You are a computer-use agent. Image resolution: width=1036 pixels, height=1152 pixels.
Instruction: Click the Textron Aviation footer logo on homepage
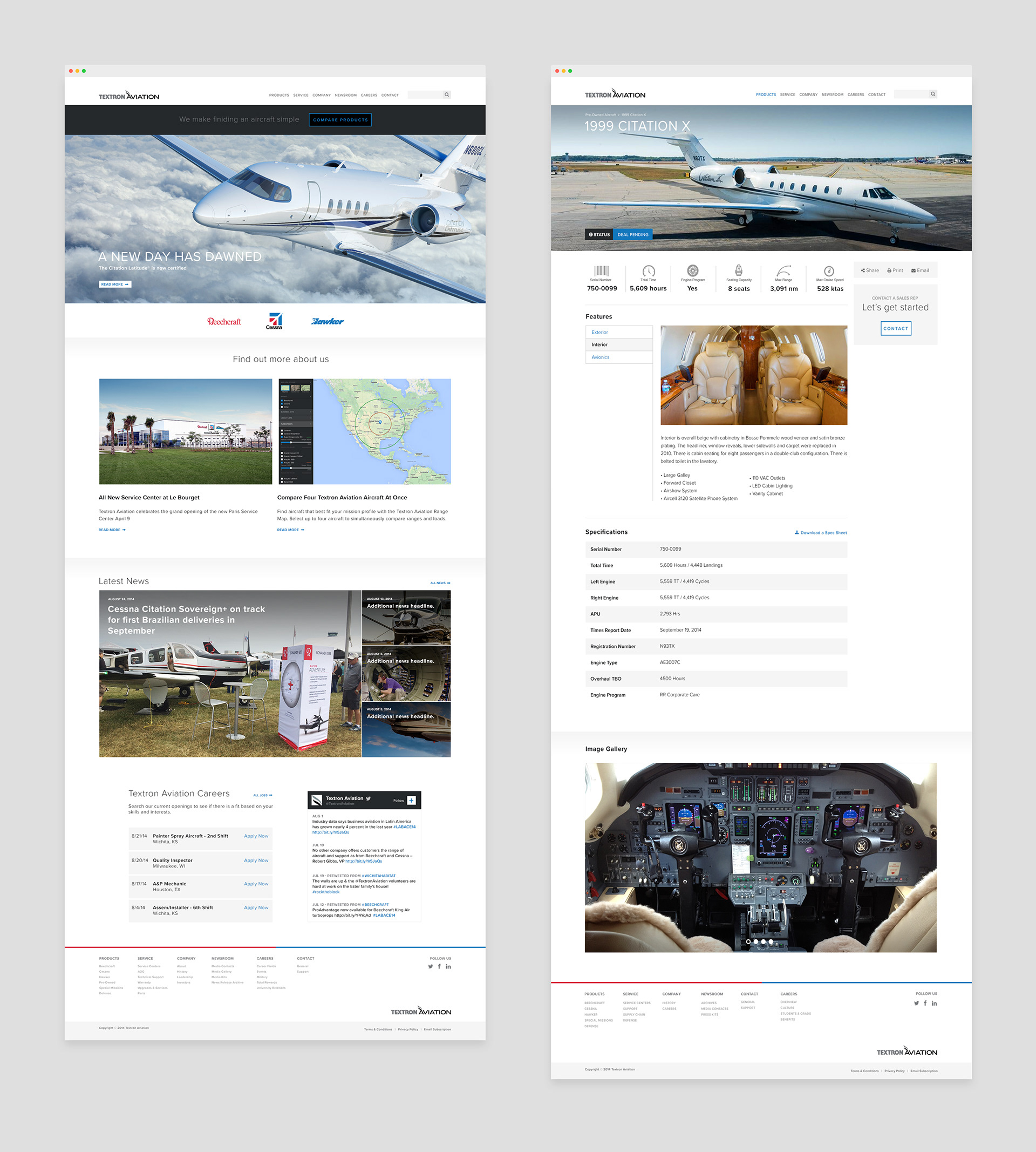(421, 1011)
